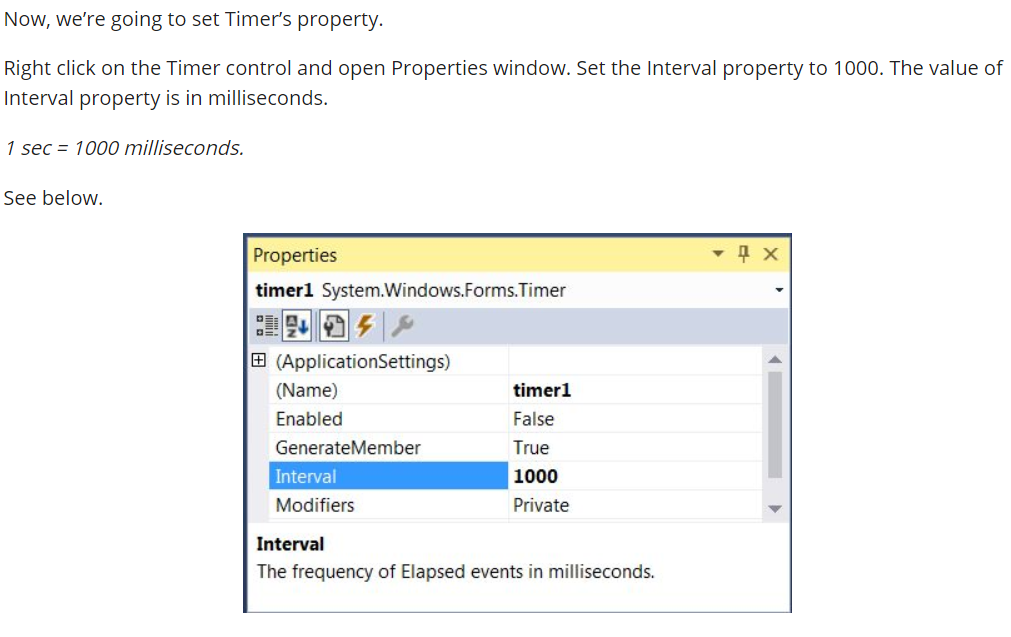
Task: Toggle the auto-hide pin icon
Action: (x=743, y=254)
